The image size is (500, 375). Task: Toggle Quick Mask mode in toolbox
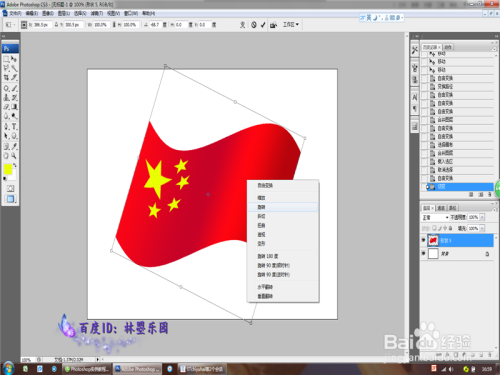pos(10,189)
